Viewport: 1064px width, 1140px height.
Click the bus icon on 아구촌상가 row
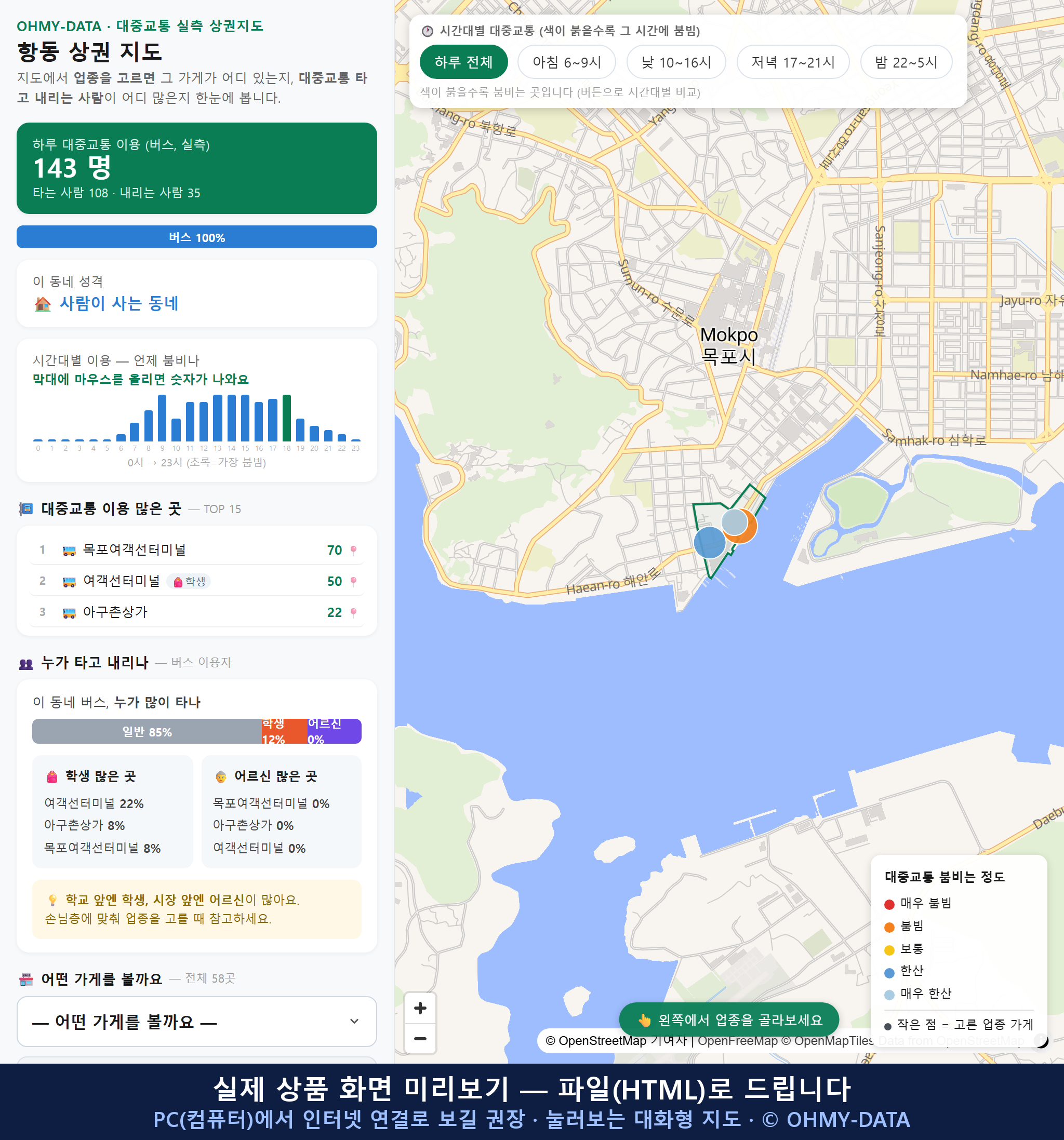click(69, 612)
